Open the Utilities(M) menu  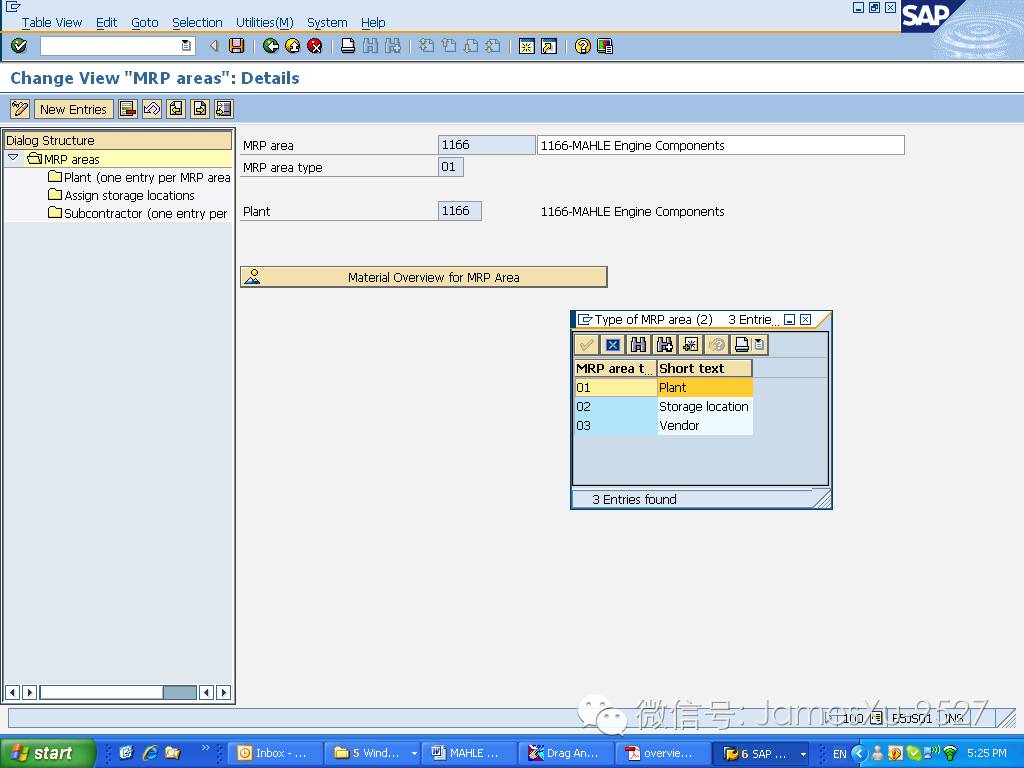coord(264,22)
